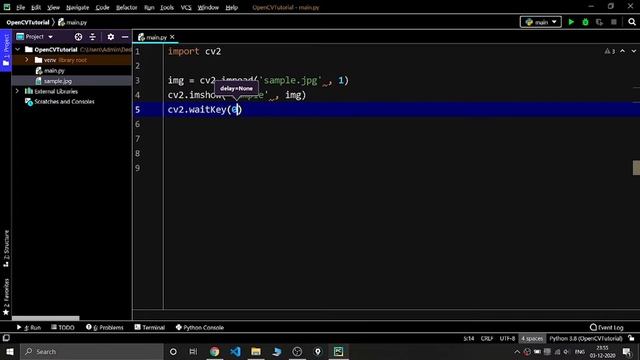
Task: Open the Project view selector dropdown
Action: (x=35, y=37)
